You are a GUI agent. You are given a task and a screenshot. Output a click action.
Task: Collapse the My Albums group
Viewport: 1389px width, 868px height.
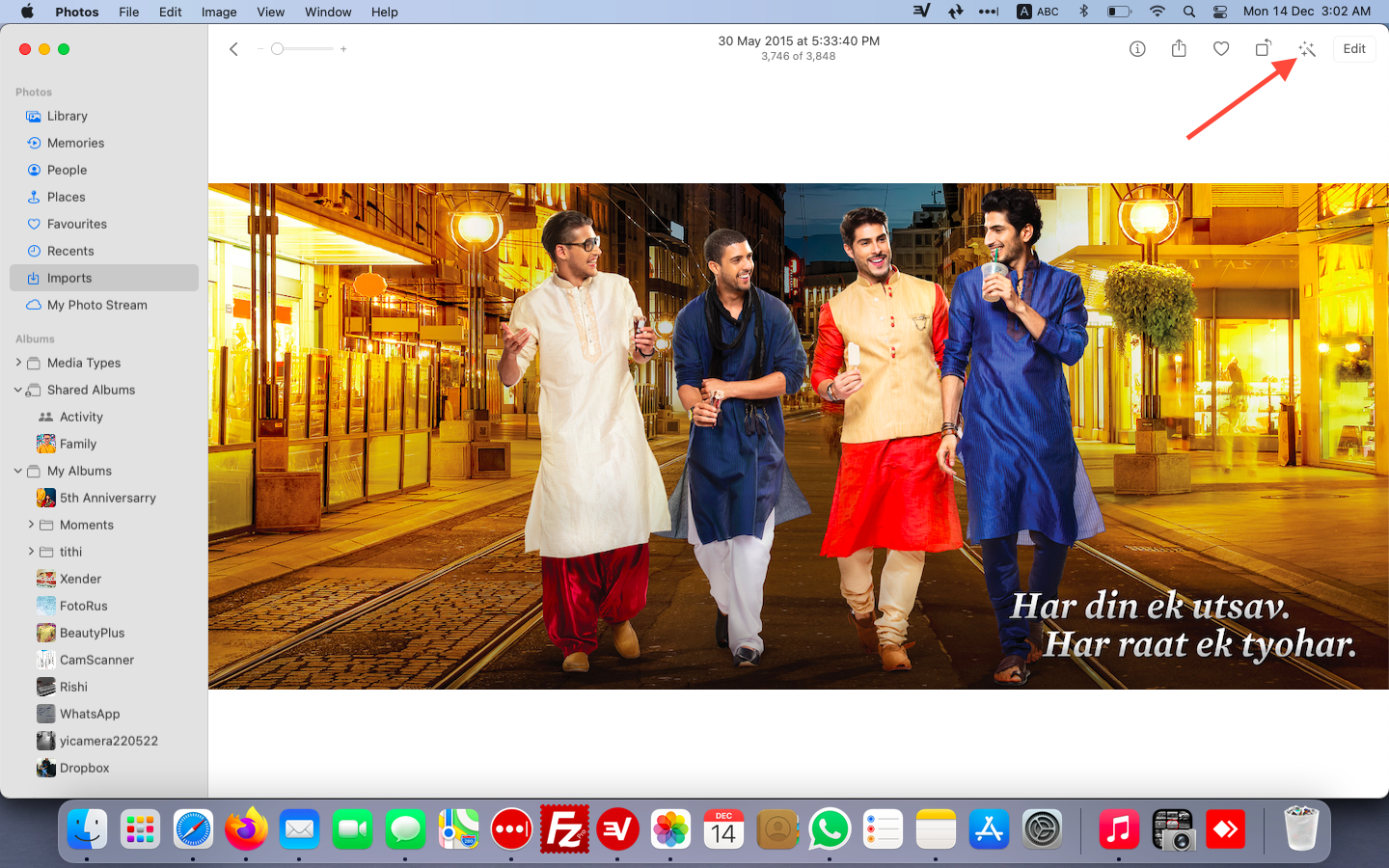coord(18,471)
